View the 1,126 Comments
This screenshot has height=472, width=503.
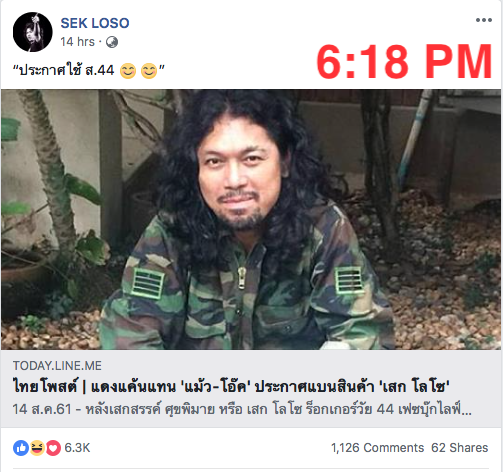point(377,448)
